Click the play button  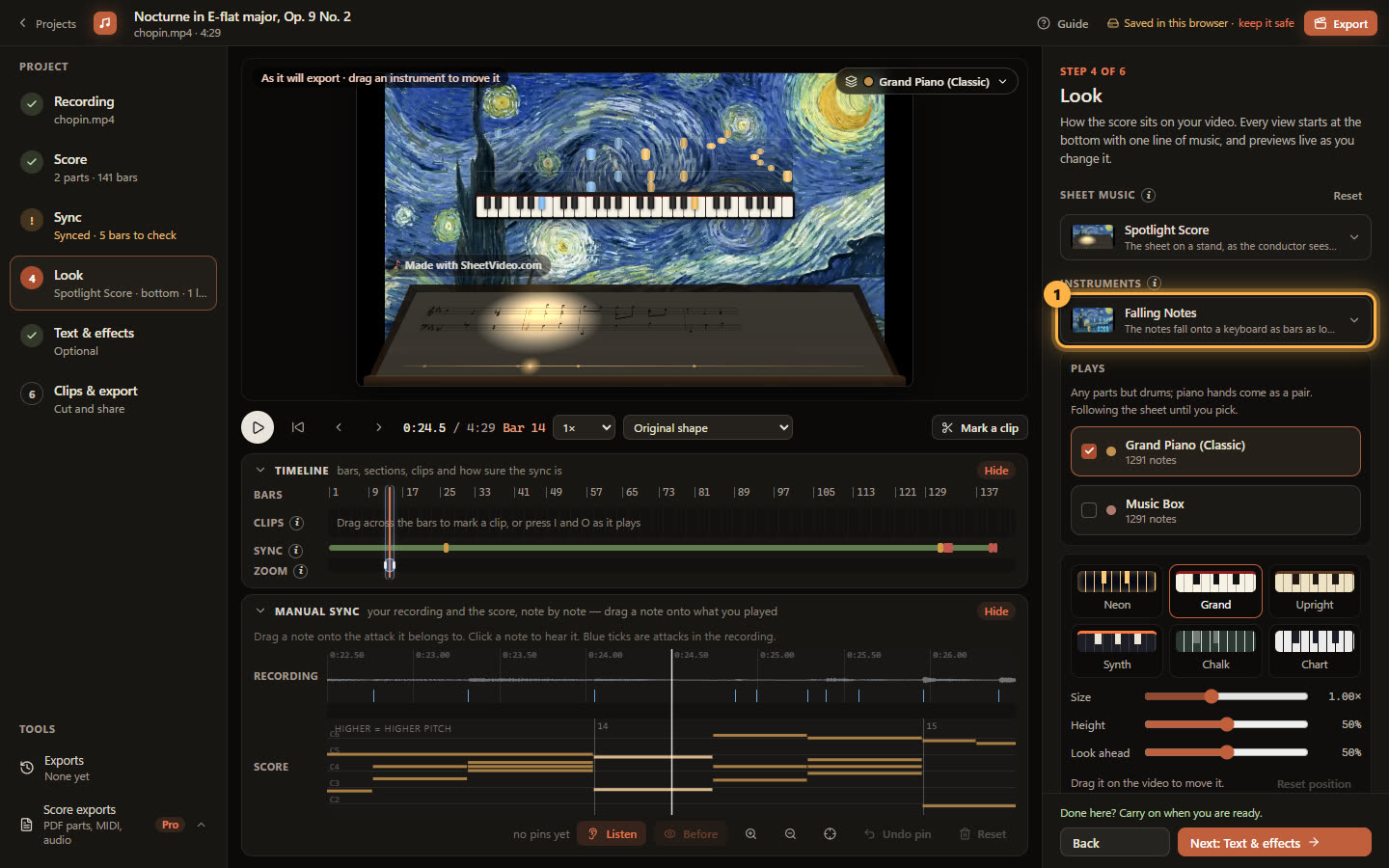(x=258, y=427)
